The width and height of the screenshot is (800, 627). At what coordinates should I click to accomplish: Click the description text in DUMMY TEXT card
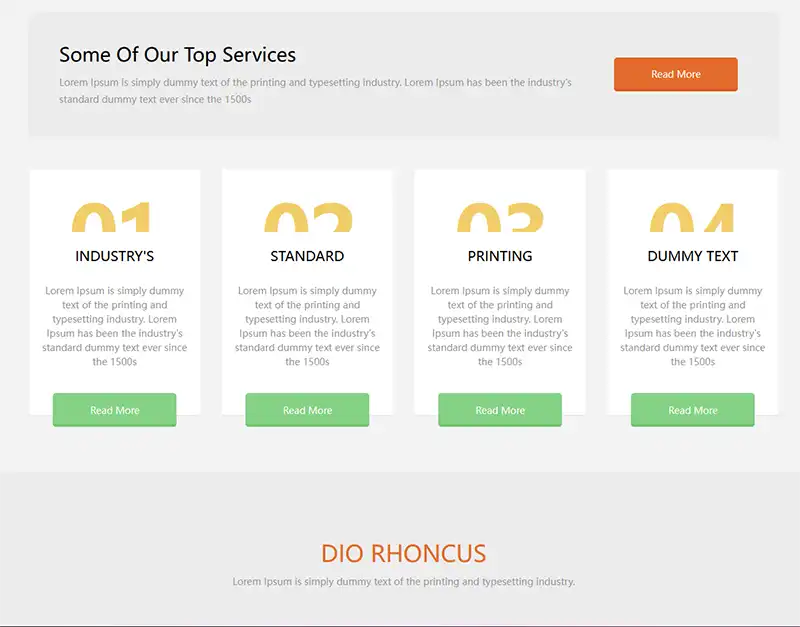point(693,326)
